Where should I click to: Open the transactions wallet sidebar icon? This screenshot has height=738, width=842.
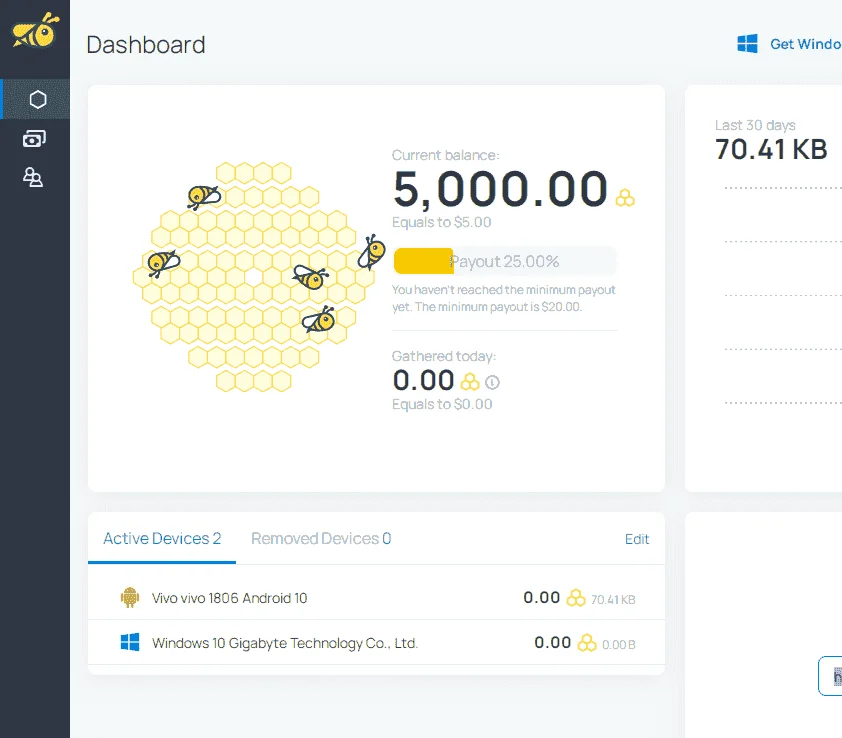pos(34,139)
